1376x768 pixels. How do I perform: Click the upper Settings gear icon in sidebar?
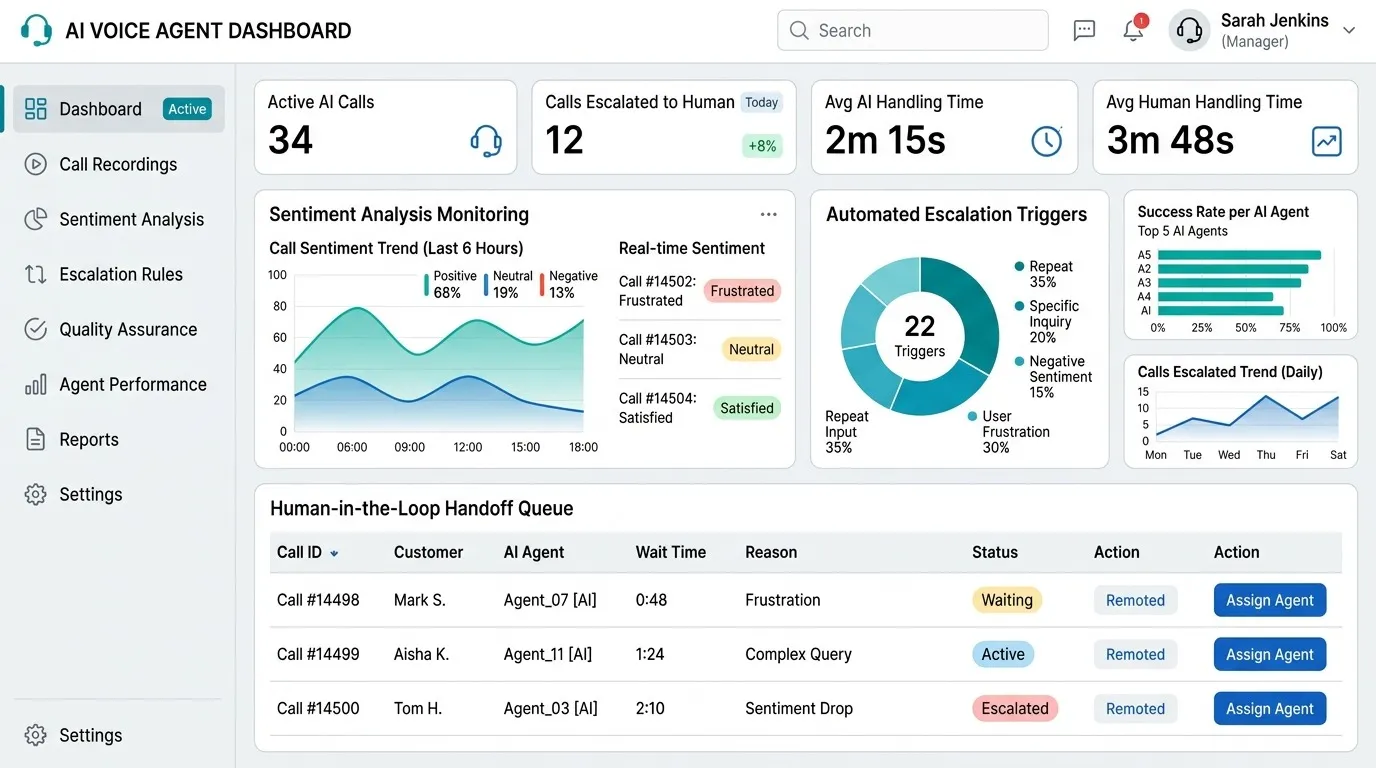(36, 494)
